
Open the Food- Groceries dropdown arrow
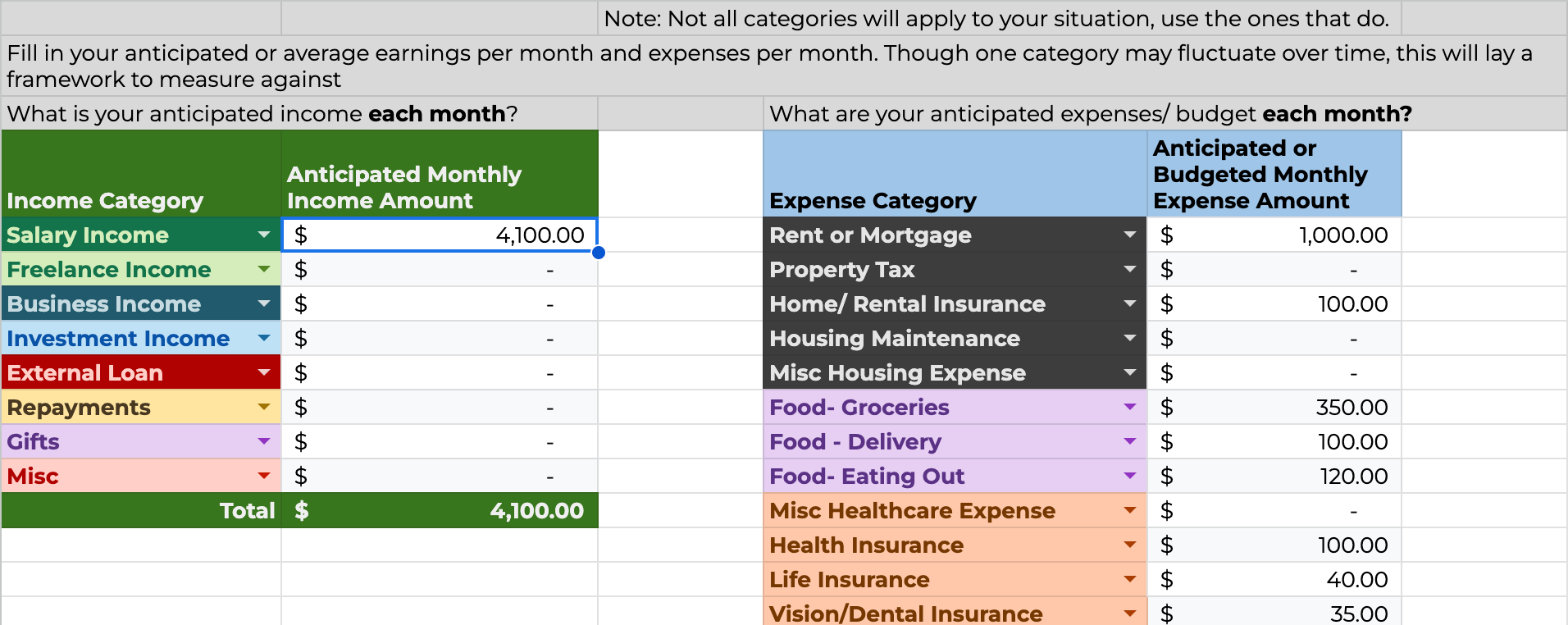coord(1130,408)
